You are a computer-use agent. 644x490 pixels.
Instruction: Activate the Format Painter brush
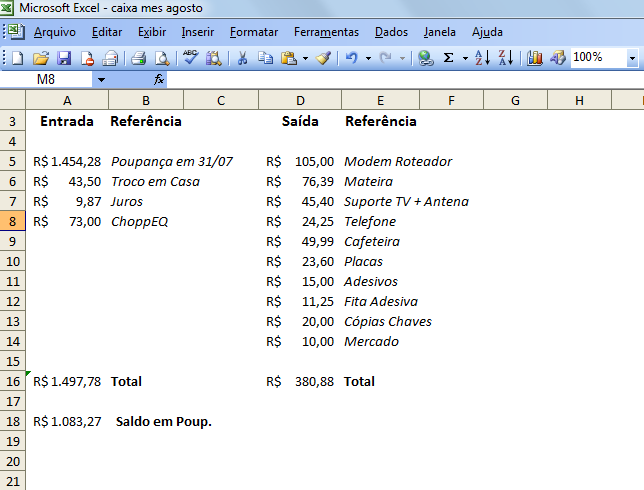point(323,58)
